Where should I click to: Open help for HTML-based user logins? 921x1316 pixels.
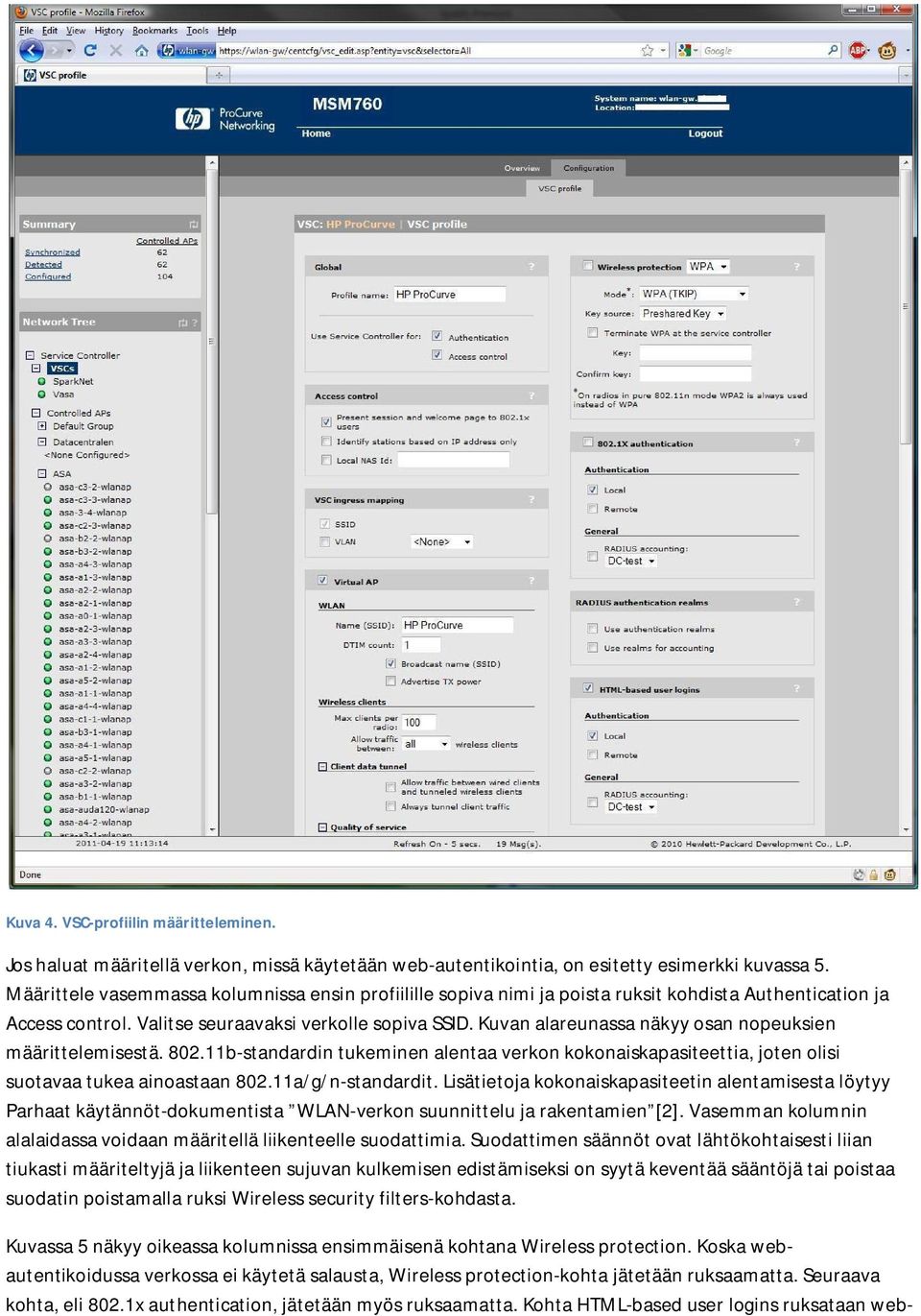click(796, 689)
